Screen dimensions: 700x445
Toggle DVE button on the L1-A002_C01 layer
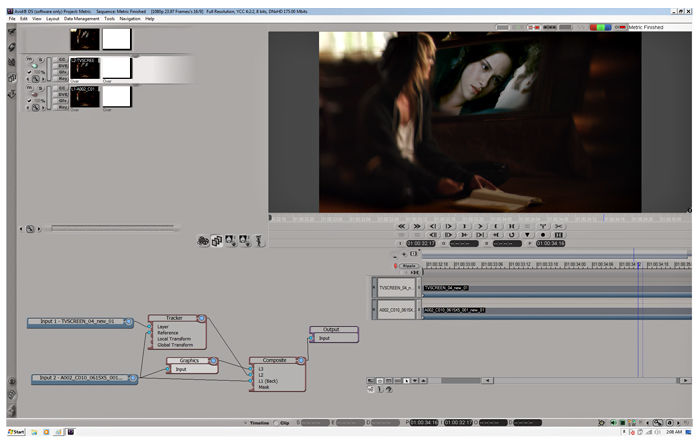62,95
